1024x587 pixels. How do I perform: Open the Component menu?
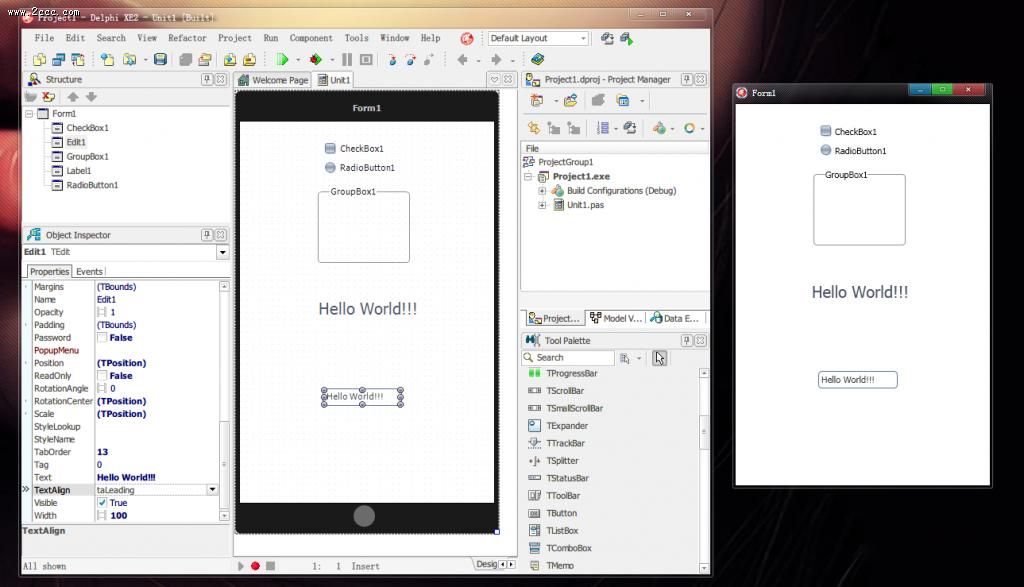[x=311, y=38]
